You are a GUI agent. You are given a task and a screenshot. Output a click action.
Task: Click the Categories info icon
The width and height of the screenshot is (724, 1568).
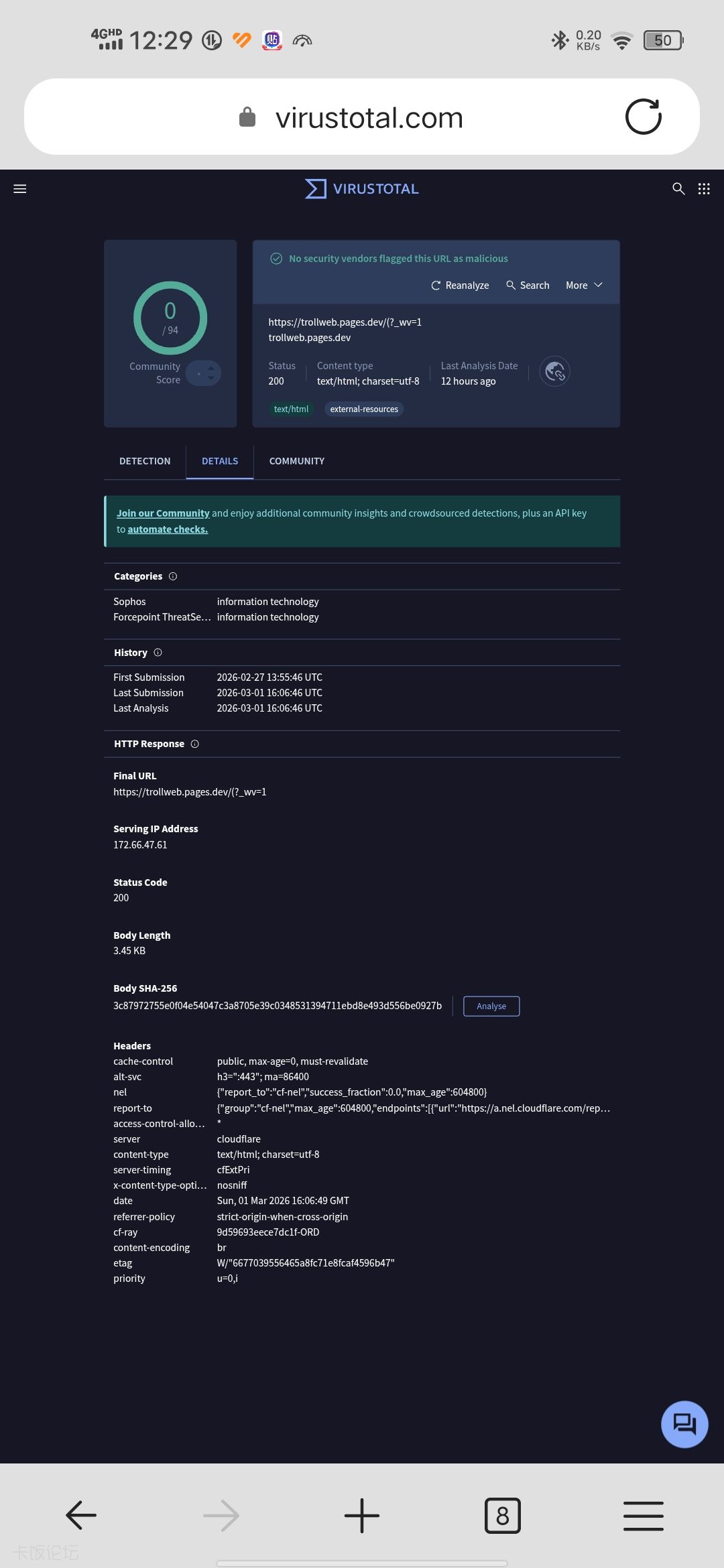point(173,576)
